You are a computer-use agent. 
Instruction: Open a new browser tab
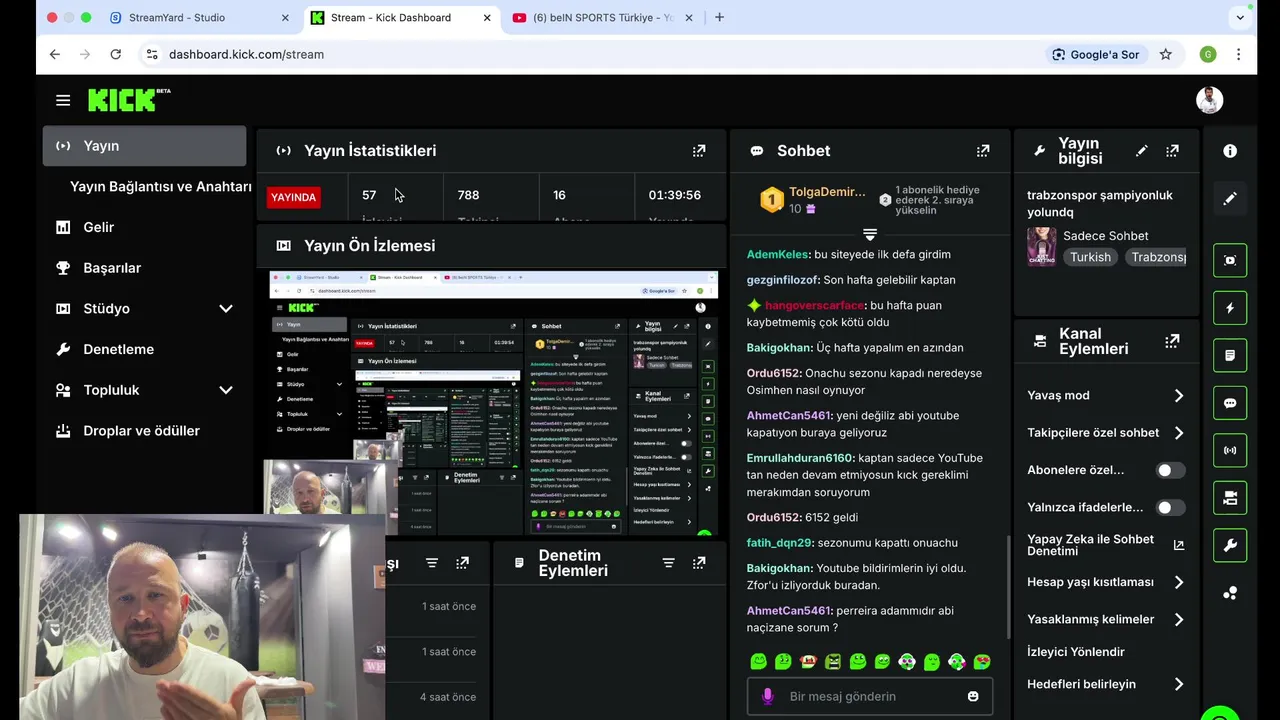[x=719, y=17]
